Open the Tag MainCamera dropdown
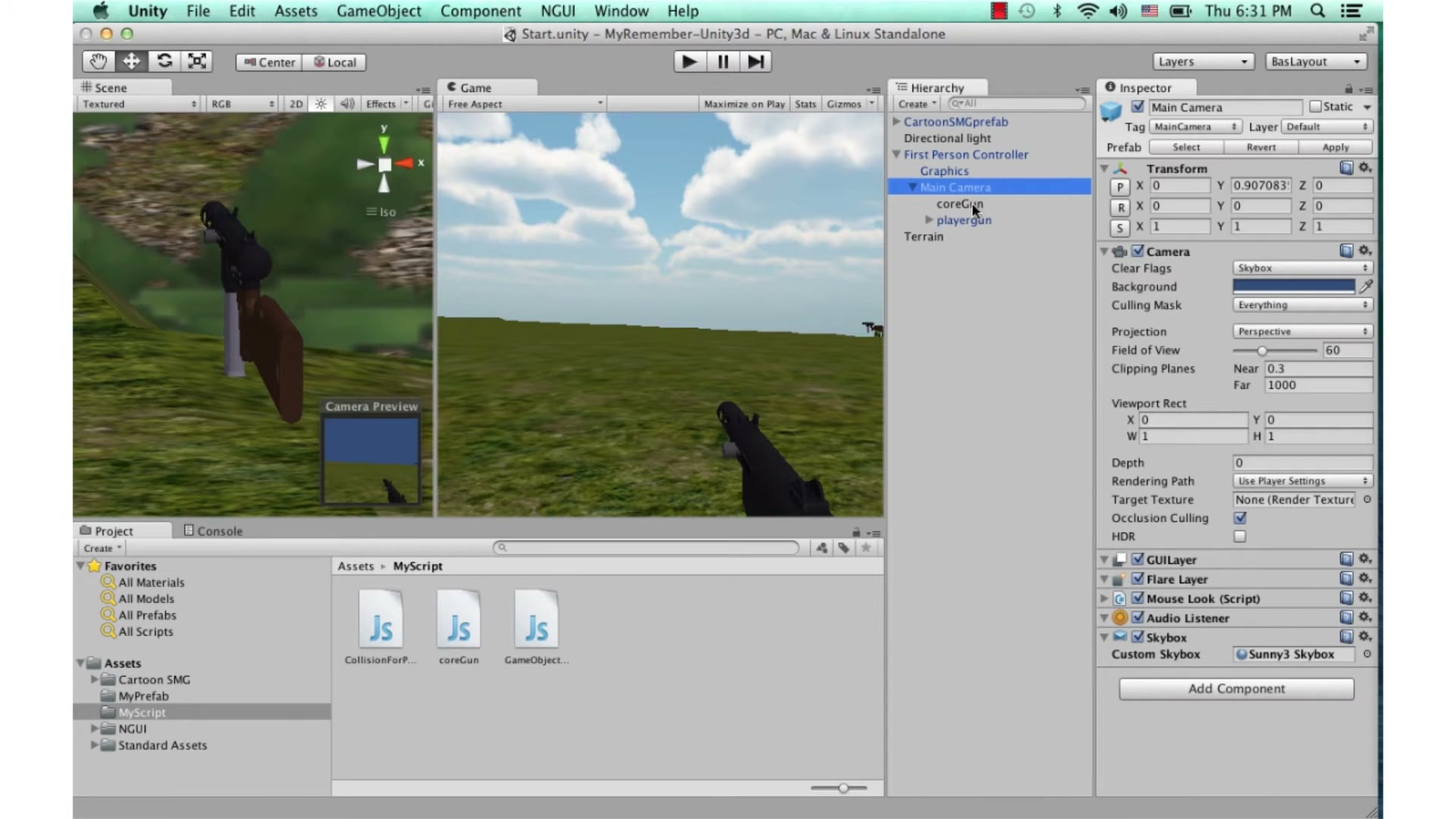The image size is (1456, 819). 1195,127
